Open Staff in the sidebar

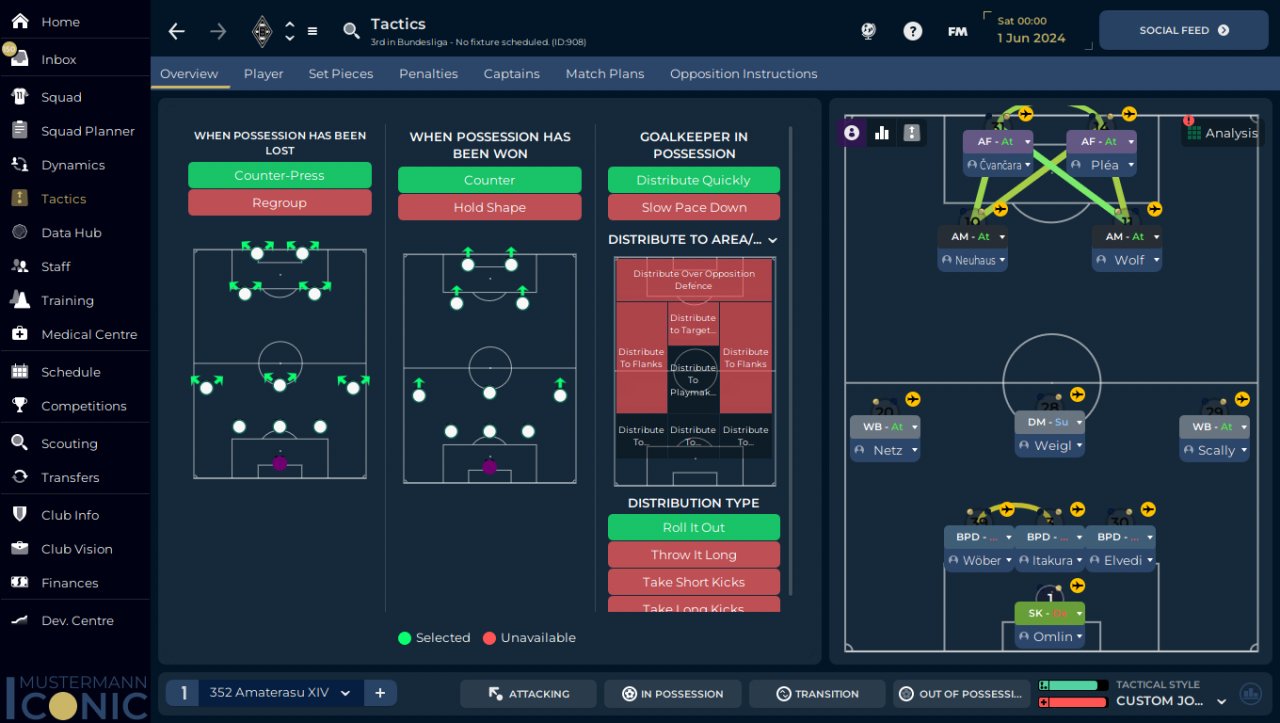coord(56,267)
